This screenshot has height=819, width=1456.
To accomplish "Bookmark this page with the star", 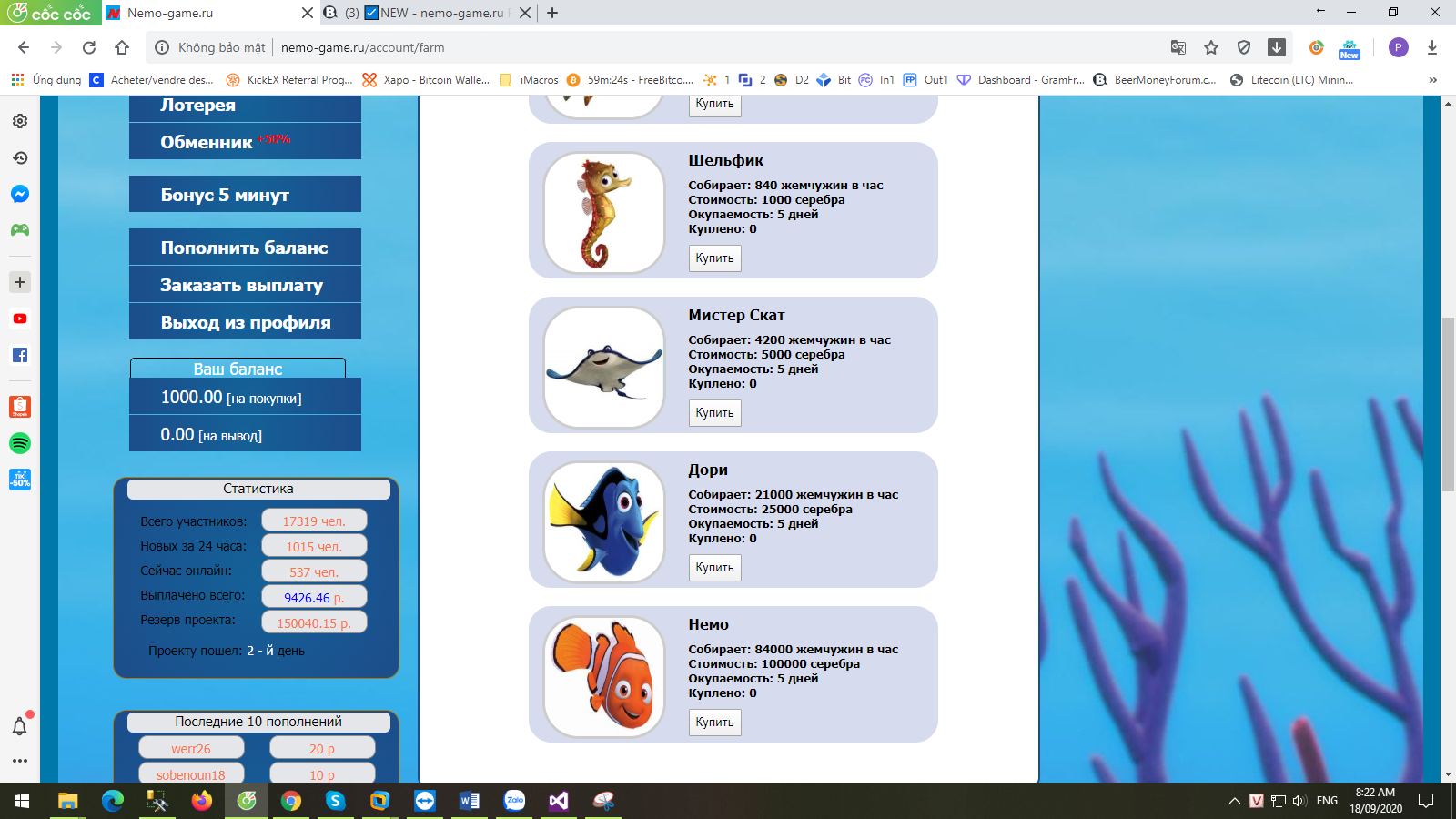I will [x=1211, y=47].
